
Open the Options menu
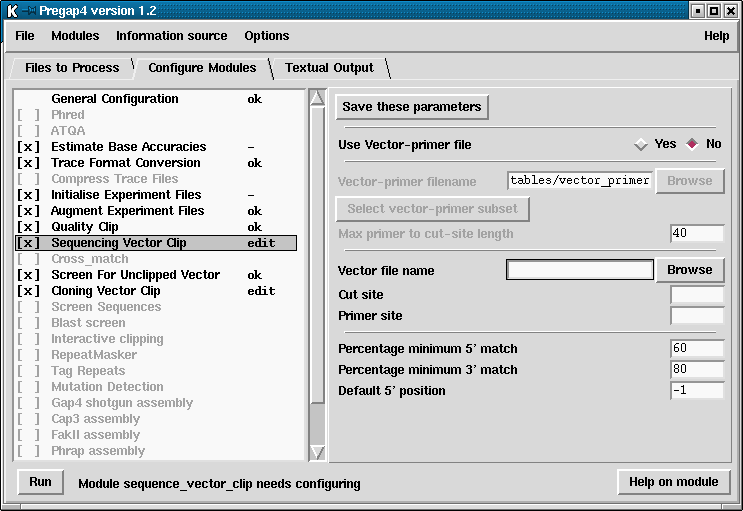coord(267,36)
